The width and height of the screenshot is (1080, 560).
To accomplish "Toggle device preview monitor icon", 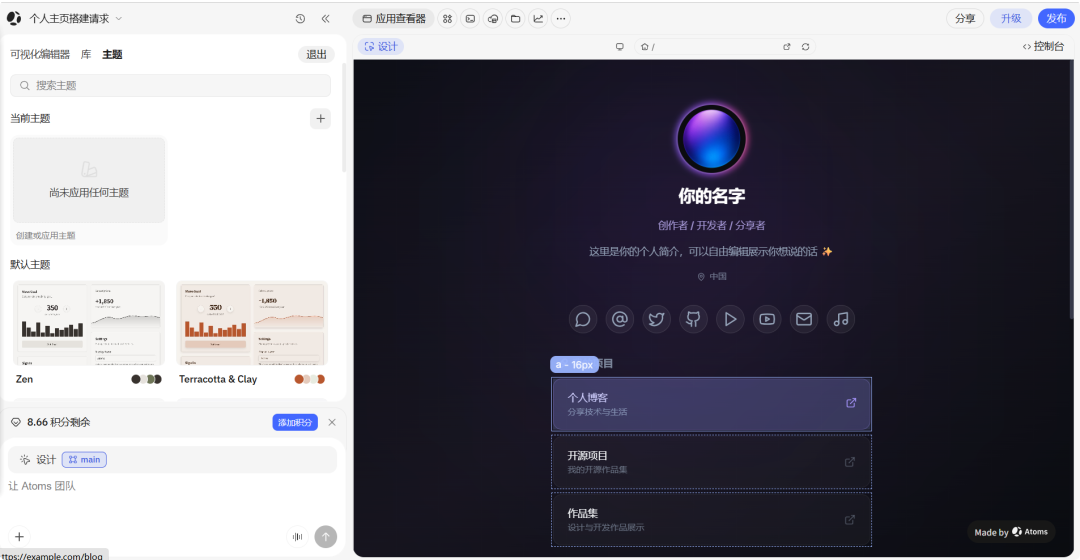I will (620, 47).
